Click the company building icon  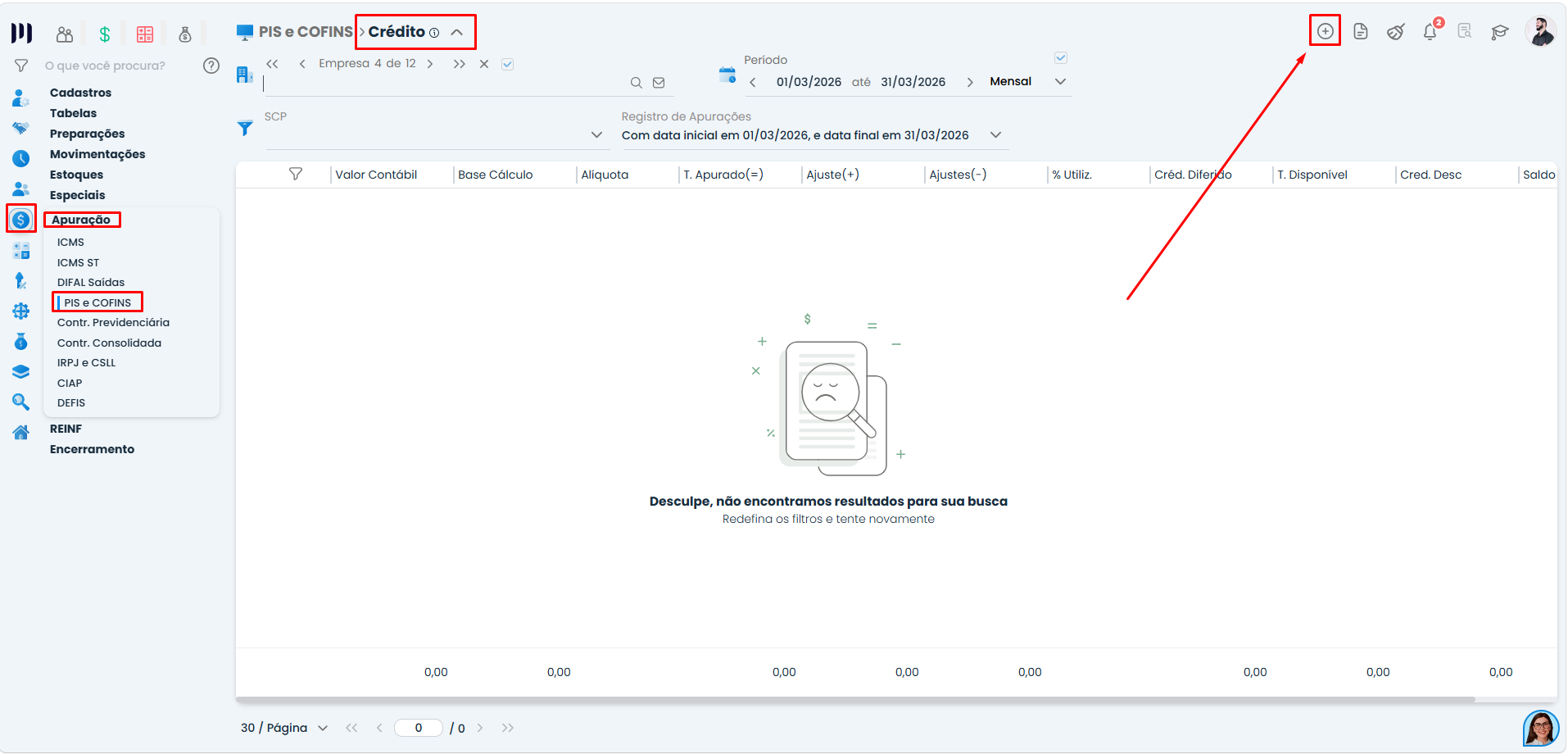[244, 75]
